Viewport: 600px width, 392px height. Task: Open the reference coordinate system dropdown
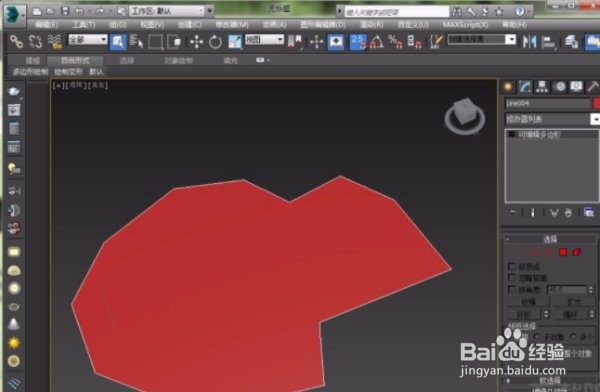point(264,39)
